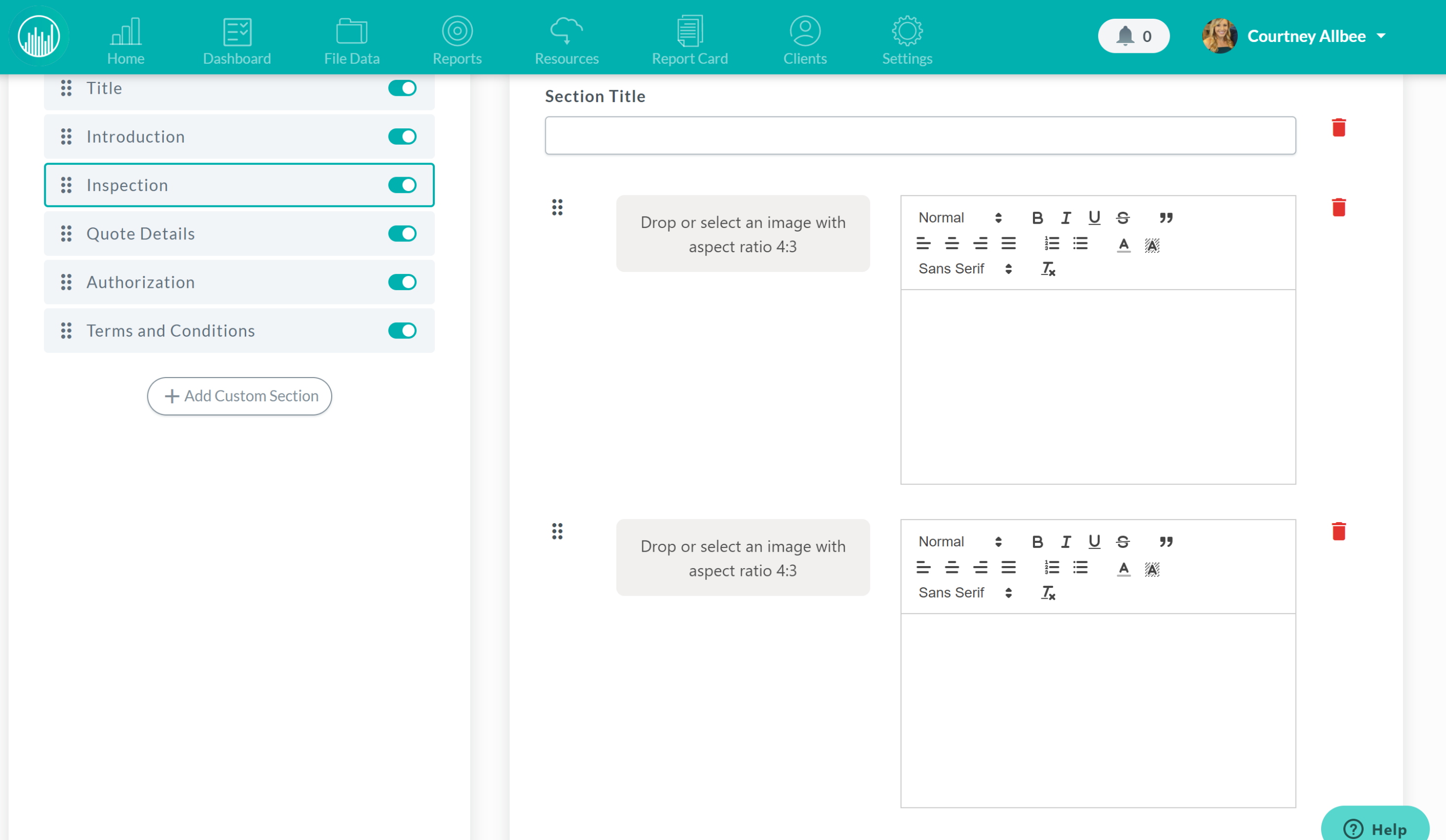
Task: Disable the Authorization section switch
Action: point(402,282)
